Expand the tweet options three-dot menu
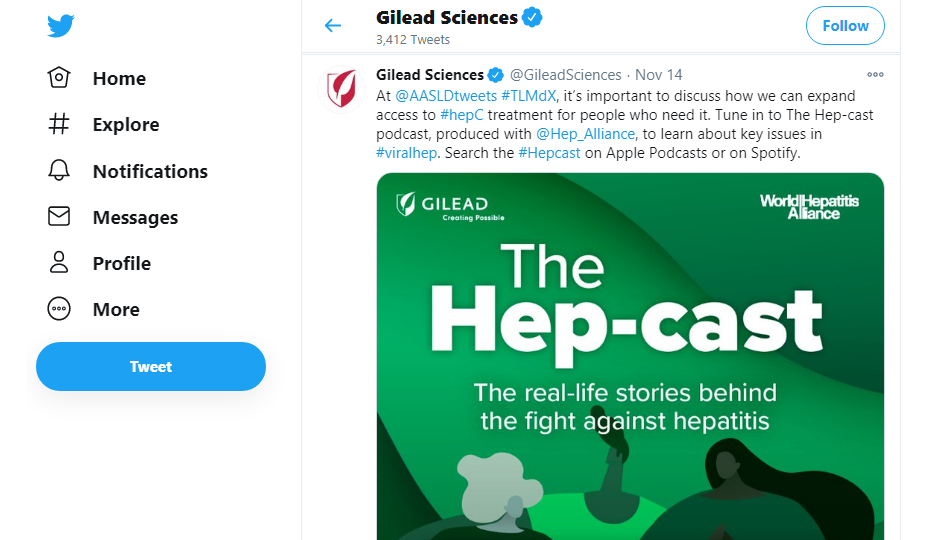Image resolution: width=926 pixels, height=540 pixels. [875, 74]
